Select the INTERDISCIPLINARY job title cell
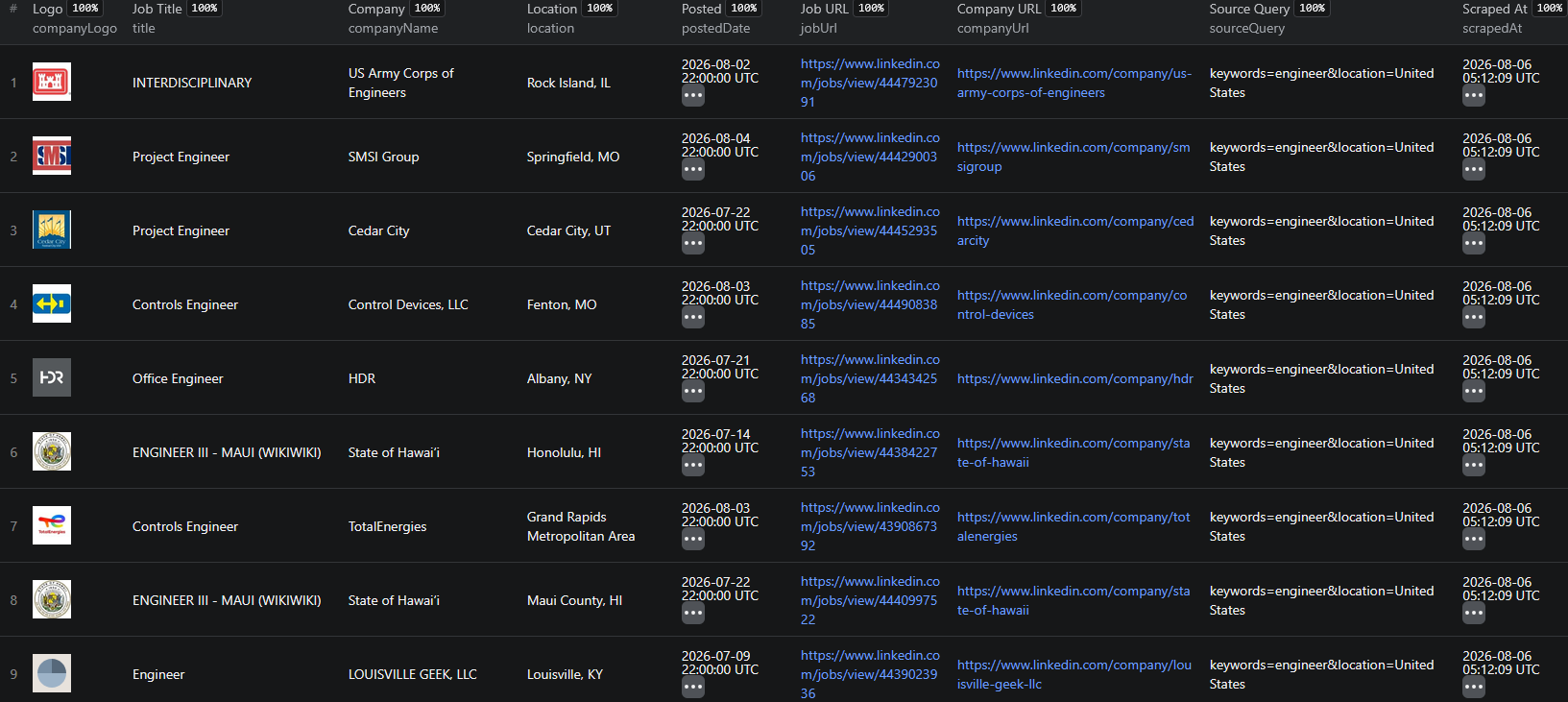1568x702 pixels. pyautogui.click(x=192, y=83)
